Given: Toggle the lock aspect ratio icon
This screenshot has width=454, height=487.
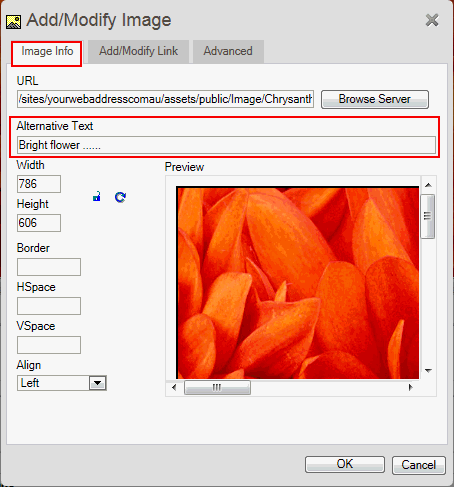Looking at the screenshot, I should [x=97, y=197].
